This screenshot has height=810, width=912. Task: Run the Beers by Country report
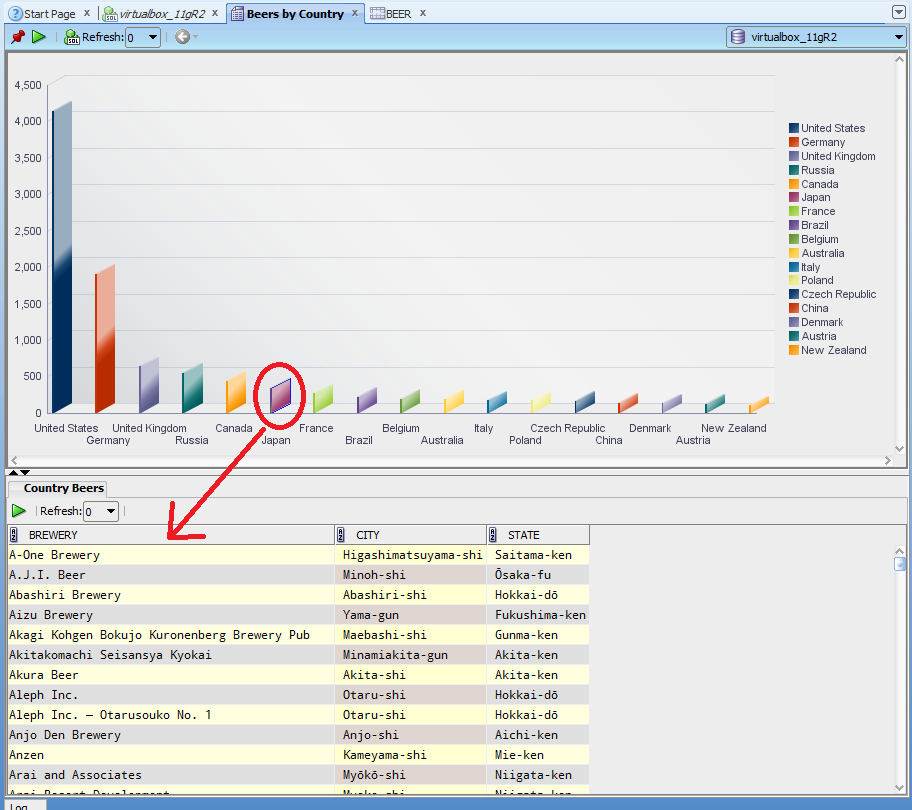tap(39, 37)
